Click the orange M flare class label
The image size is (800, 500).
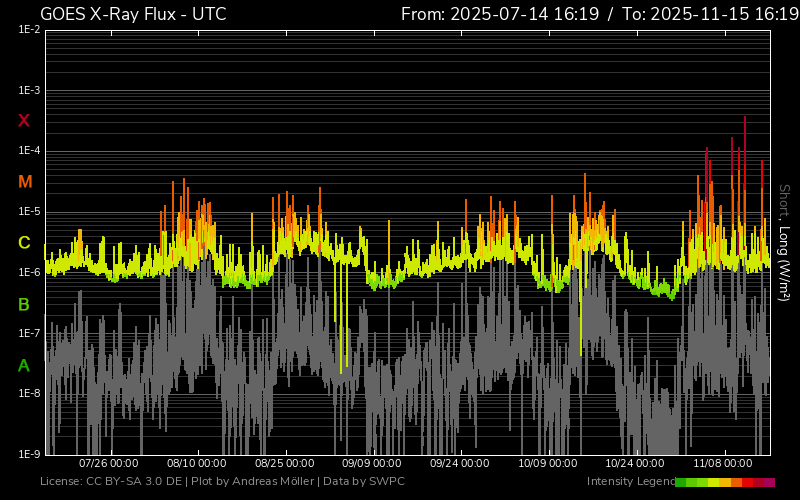click(x=25, y=182)
